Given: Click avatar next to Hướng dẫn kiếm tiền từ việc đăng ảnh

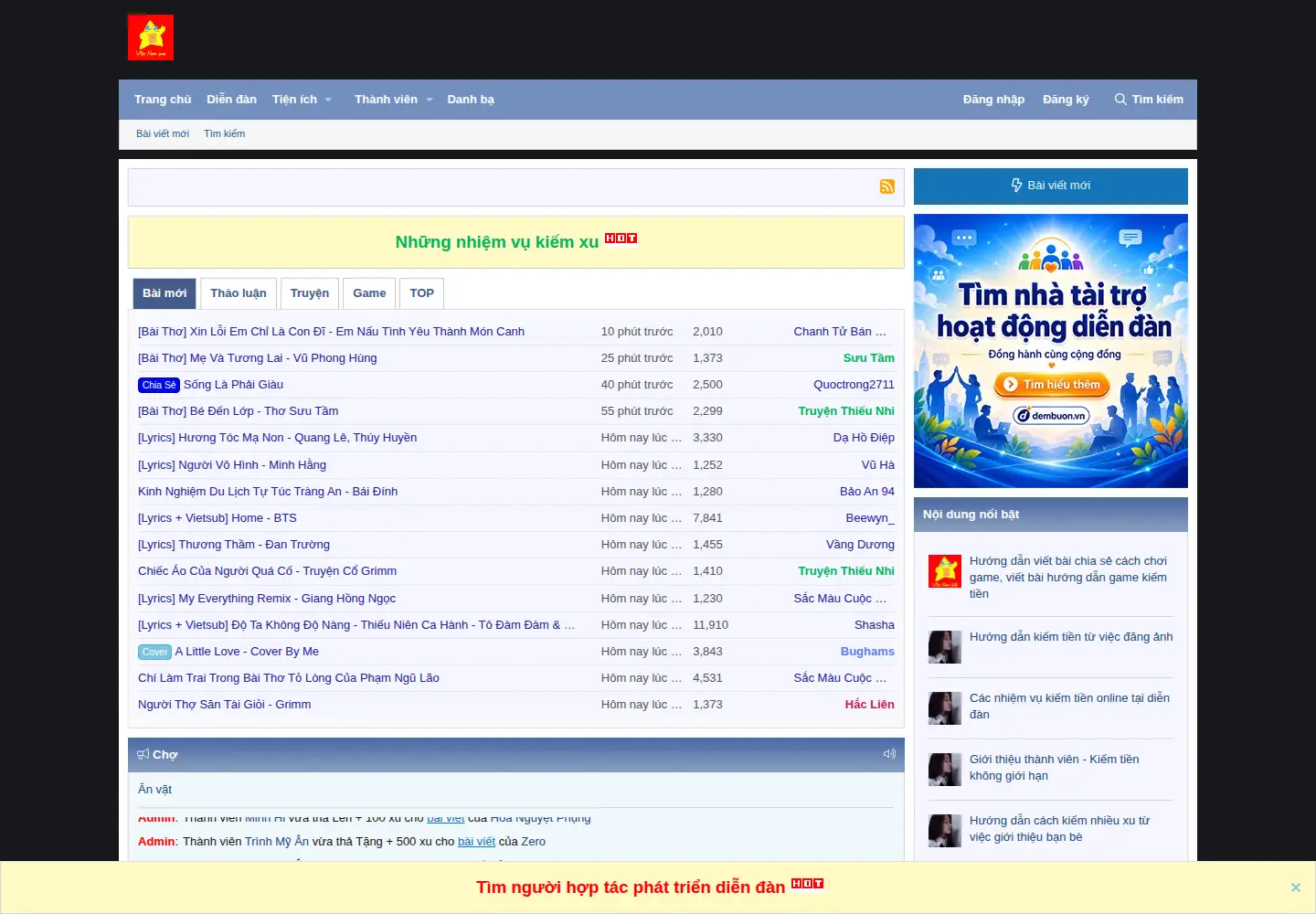Looking at the screenshot, I should [945, 647].
